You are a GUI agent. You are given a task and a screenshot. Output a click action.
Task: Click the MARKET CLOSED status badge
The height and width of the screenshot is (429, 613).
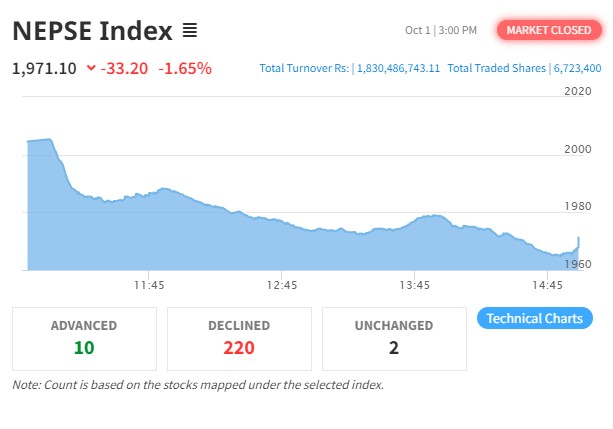(548, 31)
